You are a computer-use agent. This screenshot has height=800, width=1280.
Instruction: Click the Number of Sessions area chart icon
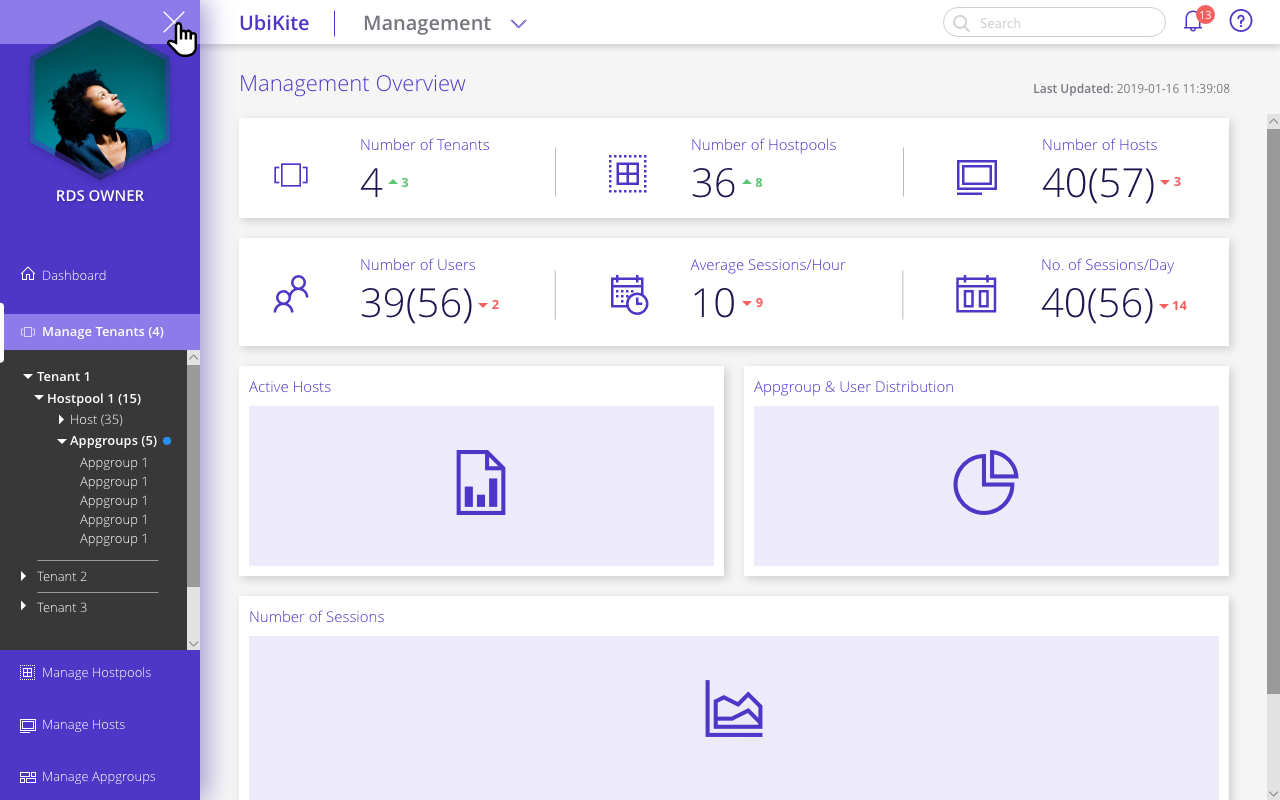(734, 709)
